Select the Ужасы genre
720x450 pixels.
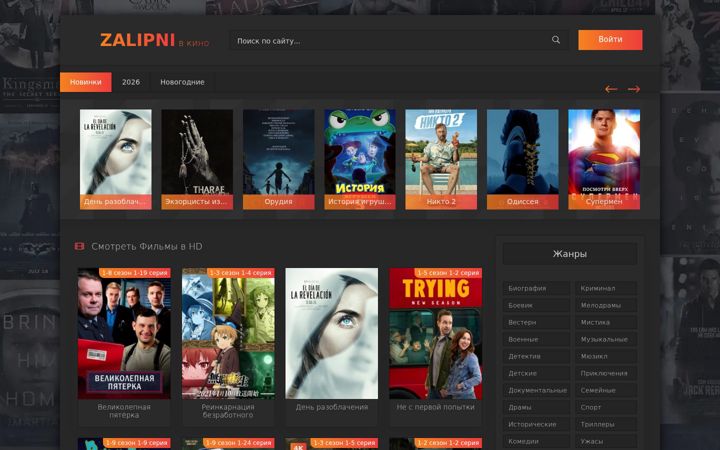(x=606, y=441)
